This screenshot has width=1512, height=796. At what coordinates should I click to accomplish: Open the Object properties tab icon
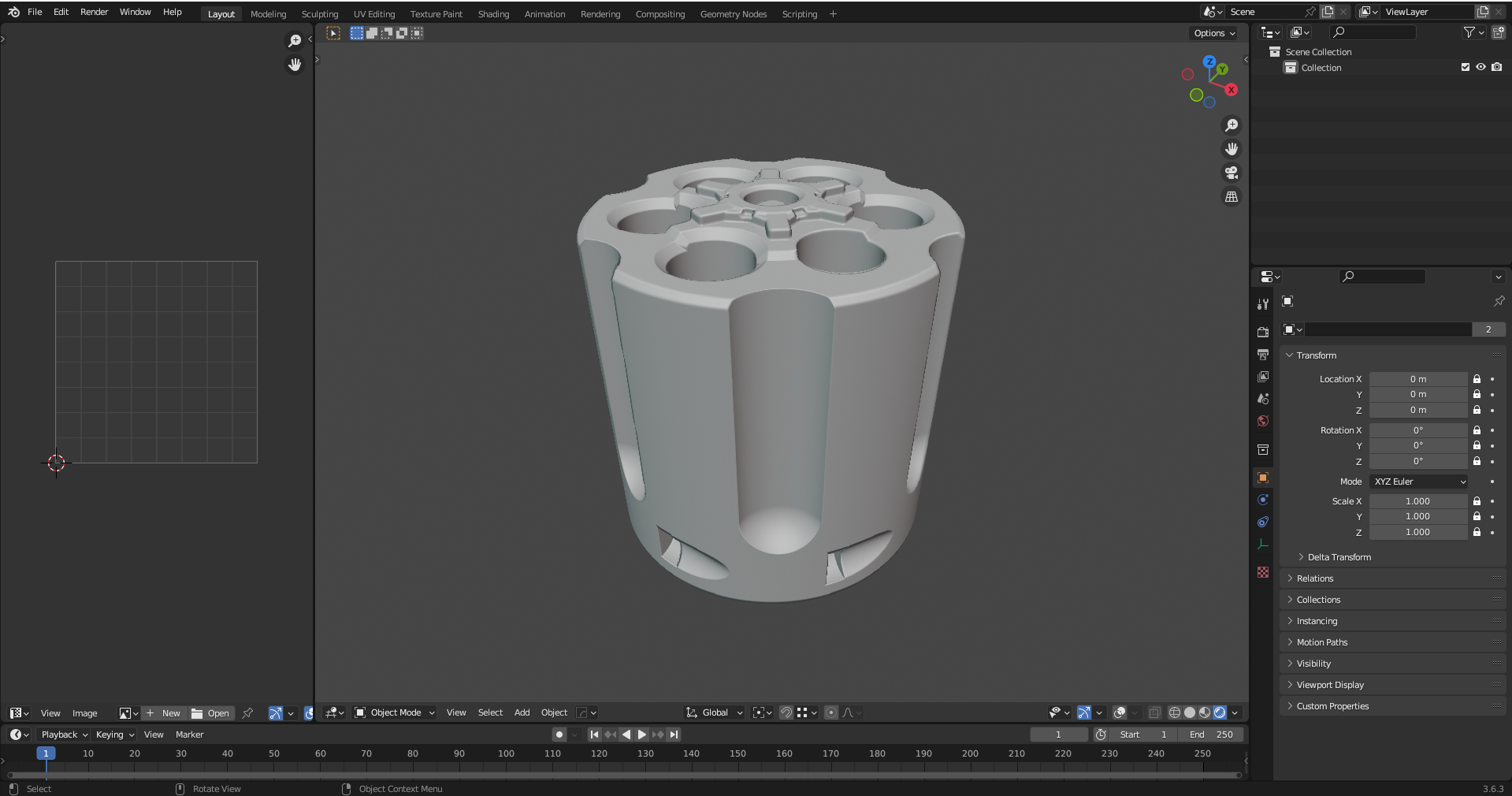(x=1263, y=478)
